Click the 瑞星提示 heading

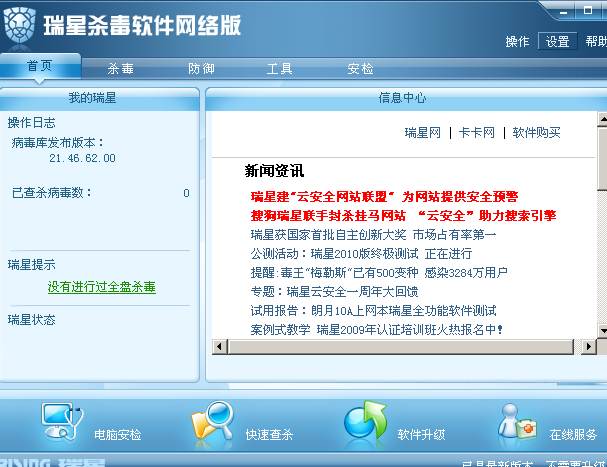click(31, 265)
